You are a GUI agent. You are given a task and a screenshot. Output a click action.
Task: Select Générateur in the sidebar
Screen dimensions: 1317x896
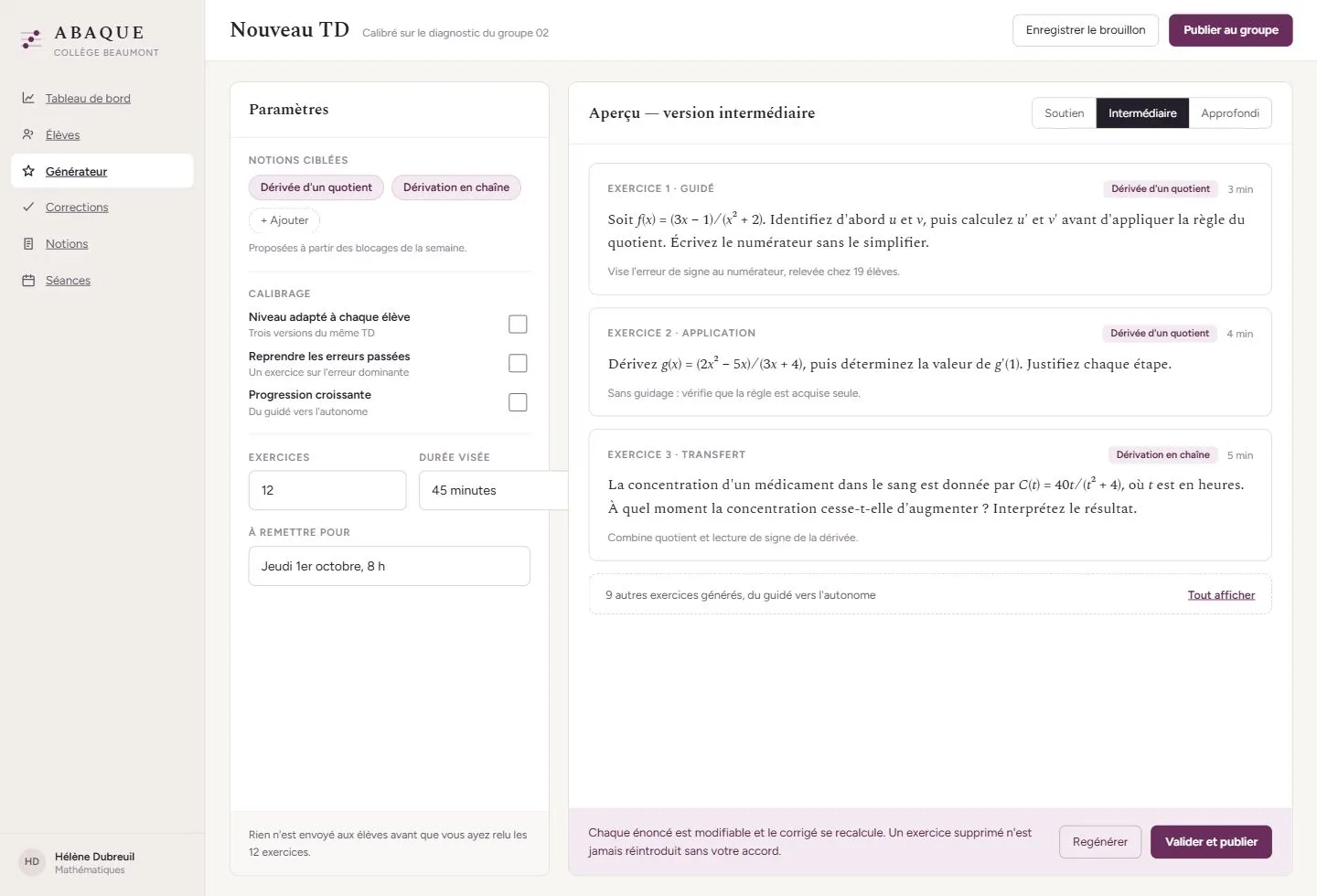point(102,171)
